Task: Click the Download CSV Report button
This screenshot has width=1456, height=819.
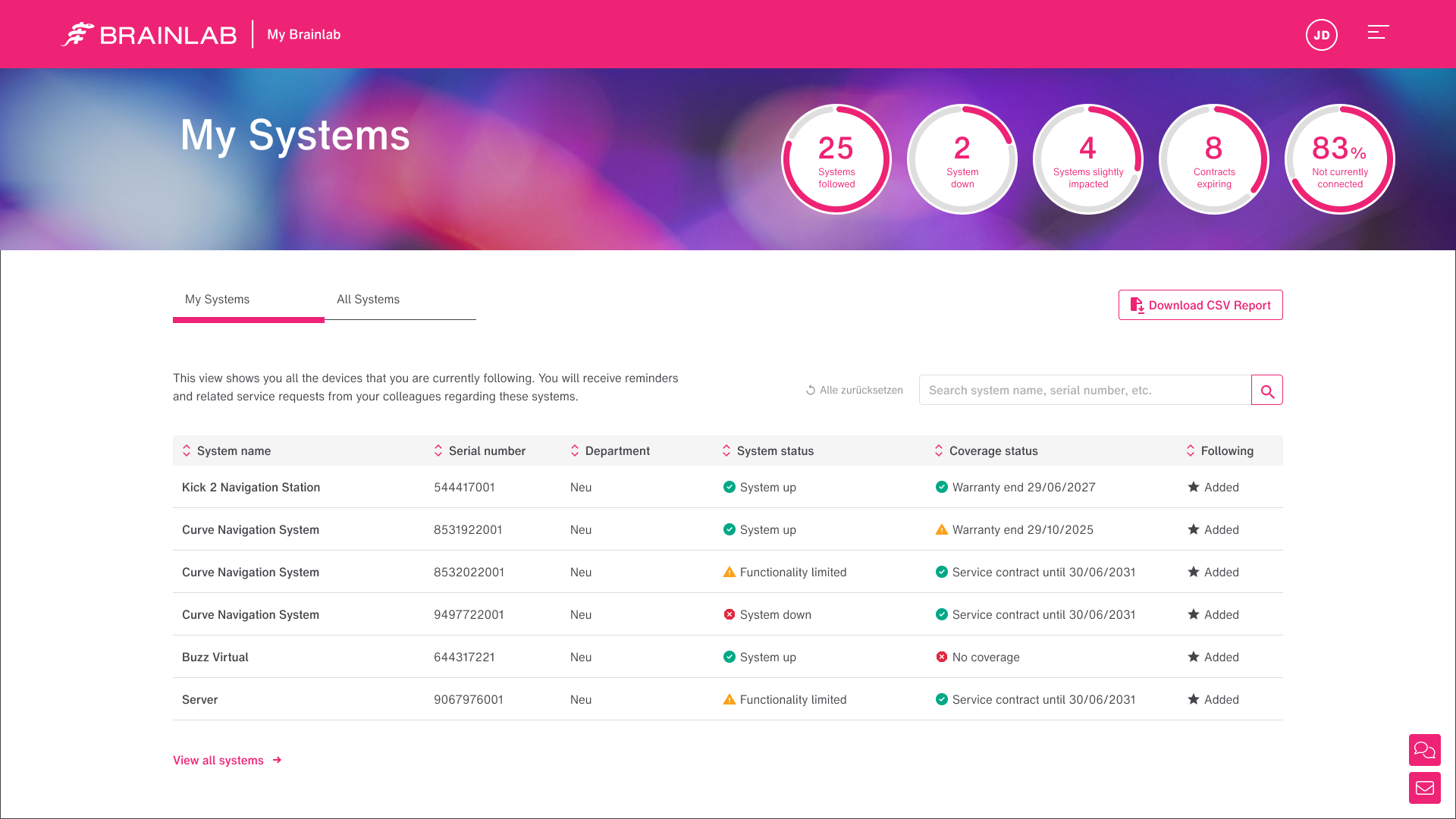Action: point(1200,305)
